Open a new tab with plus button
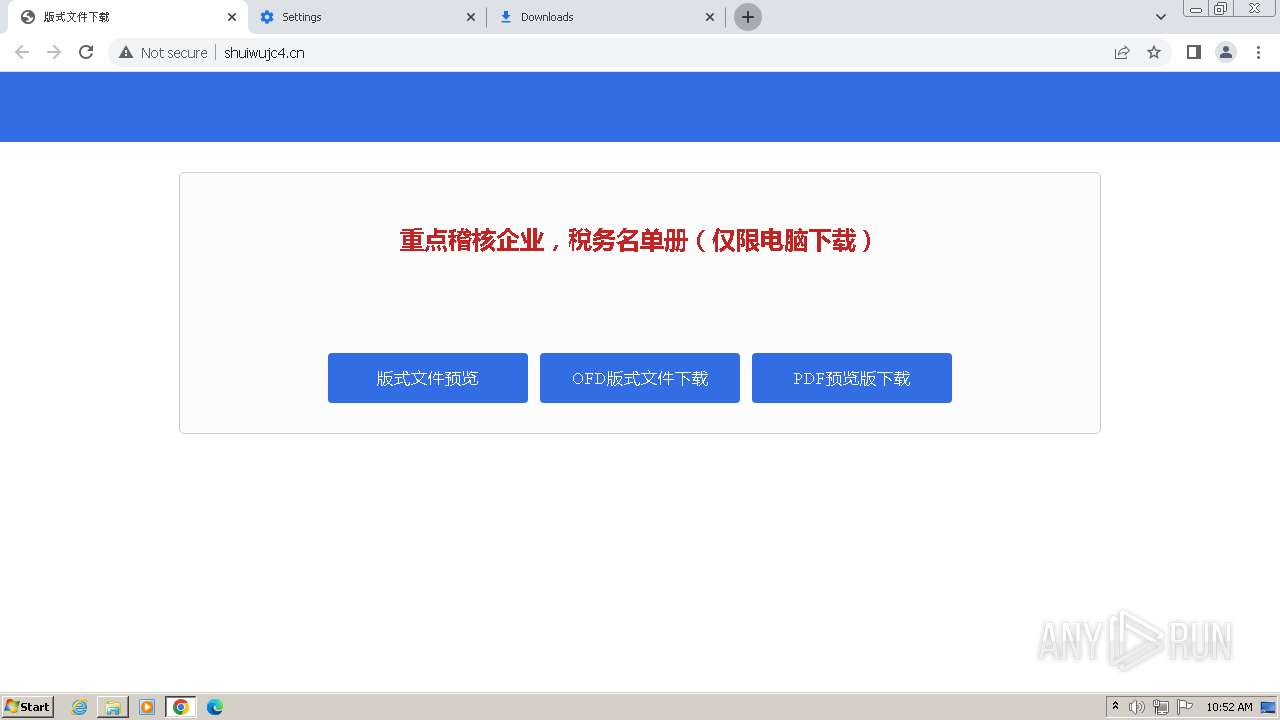Screen dimensions: 1280x720 (x=748, y=17)
